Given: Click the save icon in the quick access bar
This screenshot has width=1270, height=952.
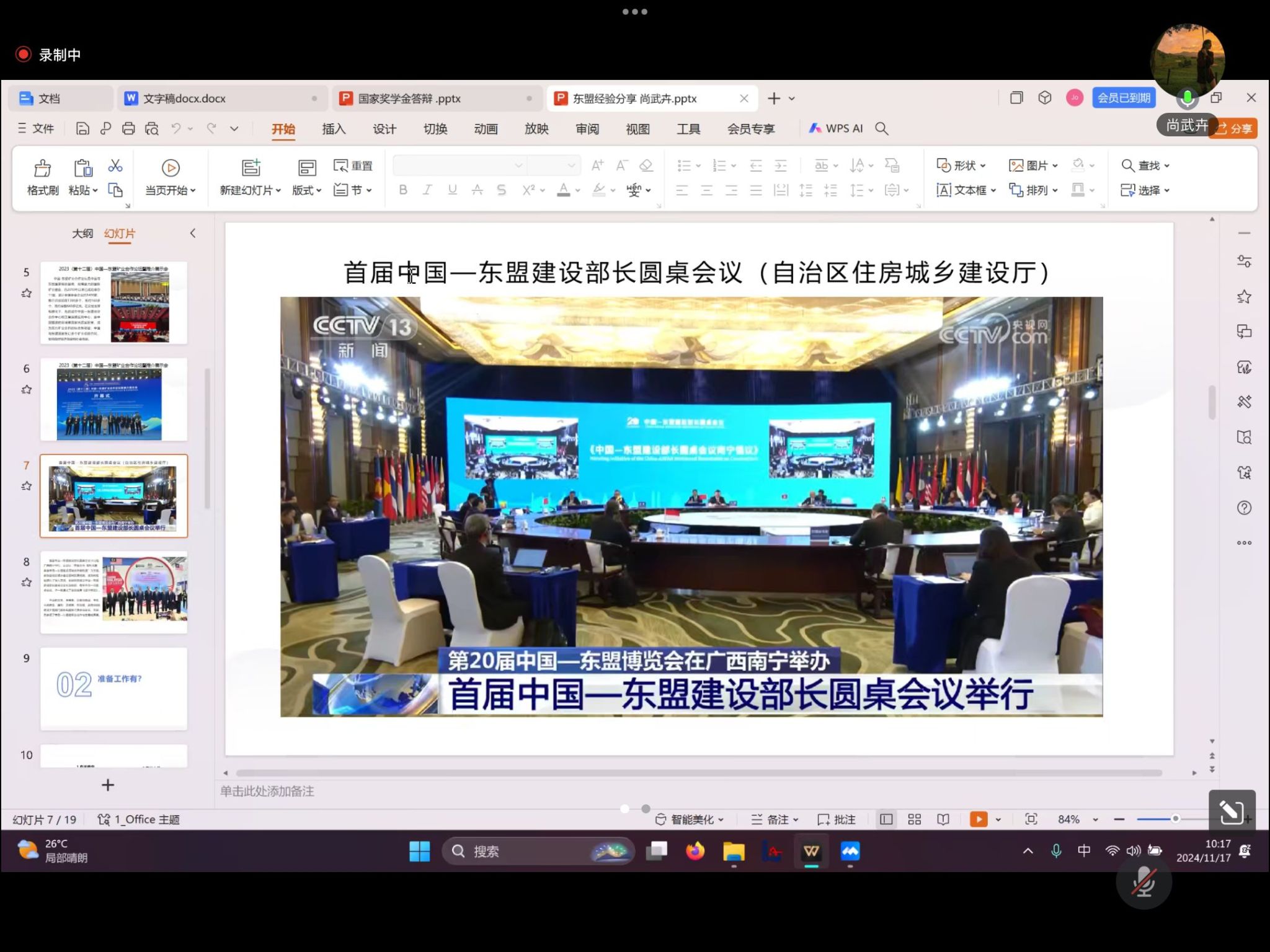Looking at the screenshot, I should 82,129.
